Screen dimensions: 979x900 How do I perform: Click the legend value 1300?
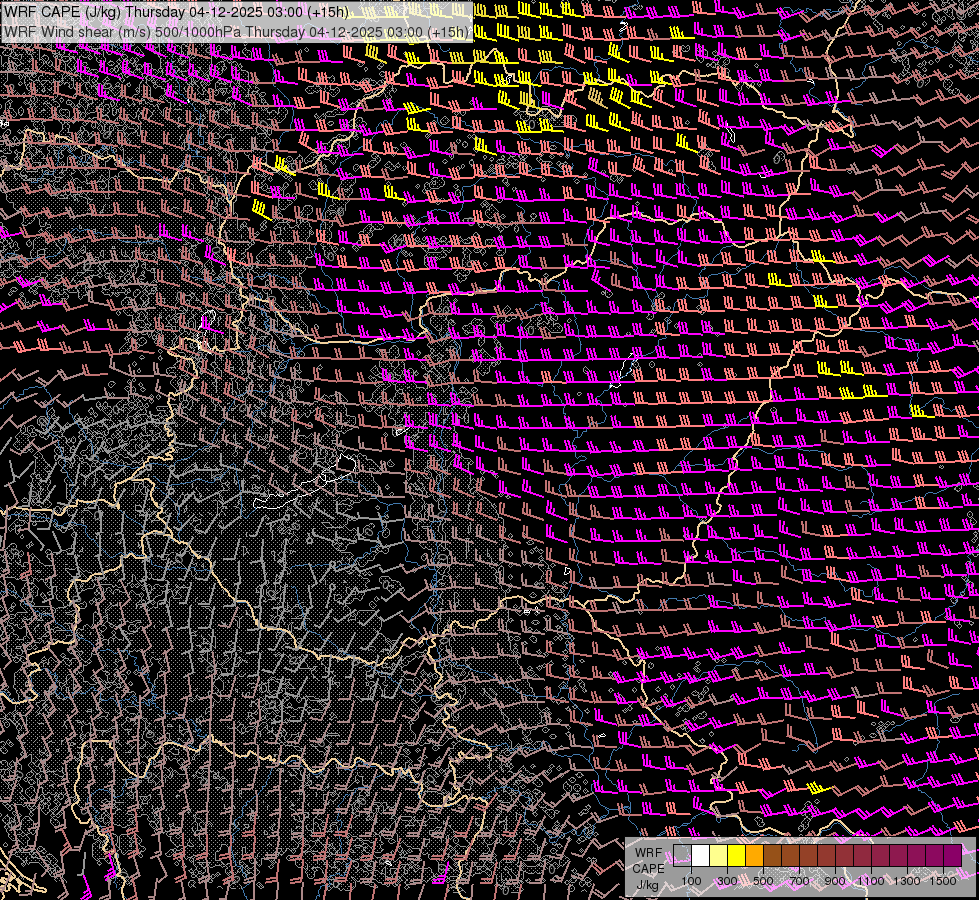pyautogui.click(x=907, y=881)
